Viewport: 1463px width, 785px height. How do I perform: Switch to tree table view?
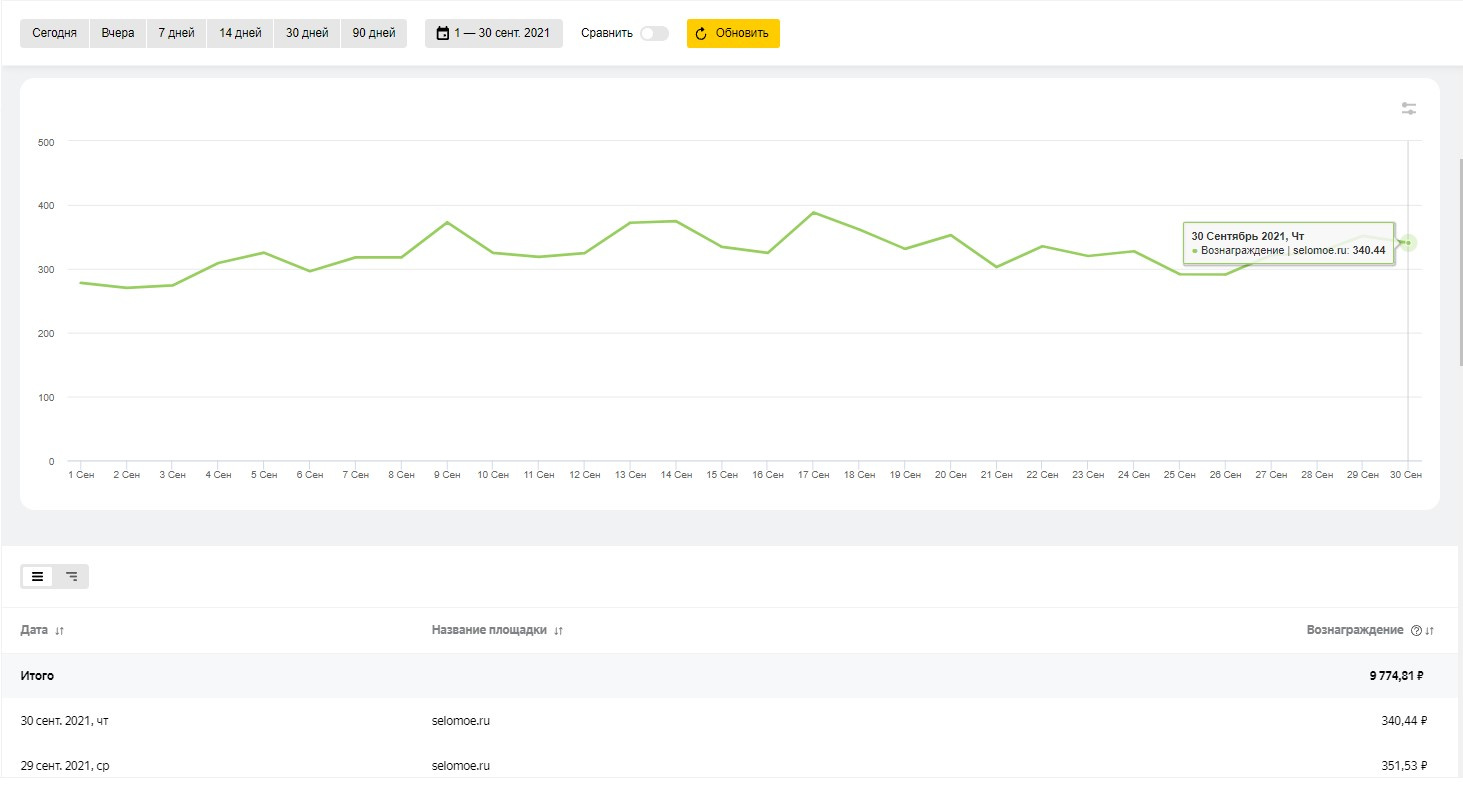[71, 576]
